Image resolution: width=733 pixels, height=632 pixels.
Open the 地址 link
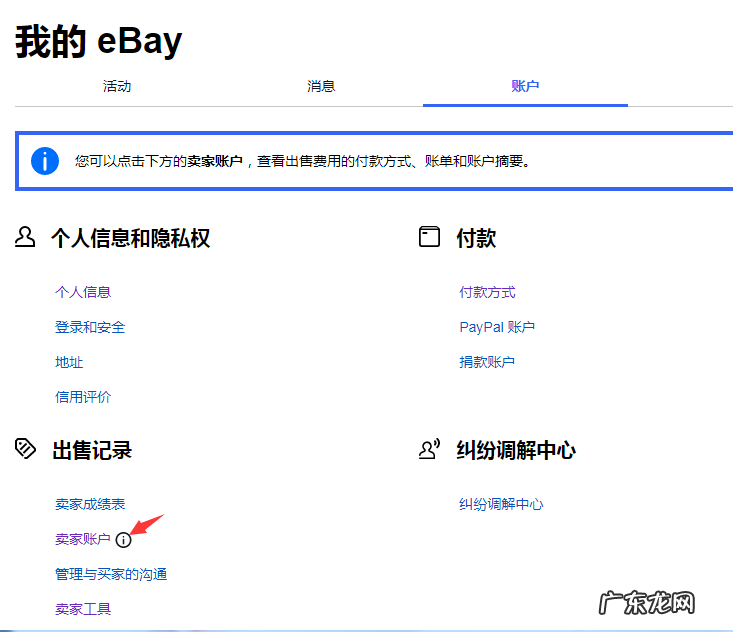pos(69,362)
